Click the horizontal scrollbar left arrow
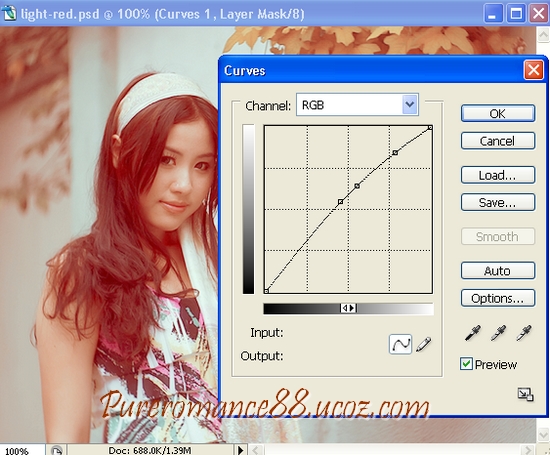The height and width of the screenshot is (455, 550). tap(256, 450)
